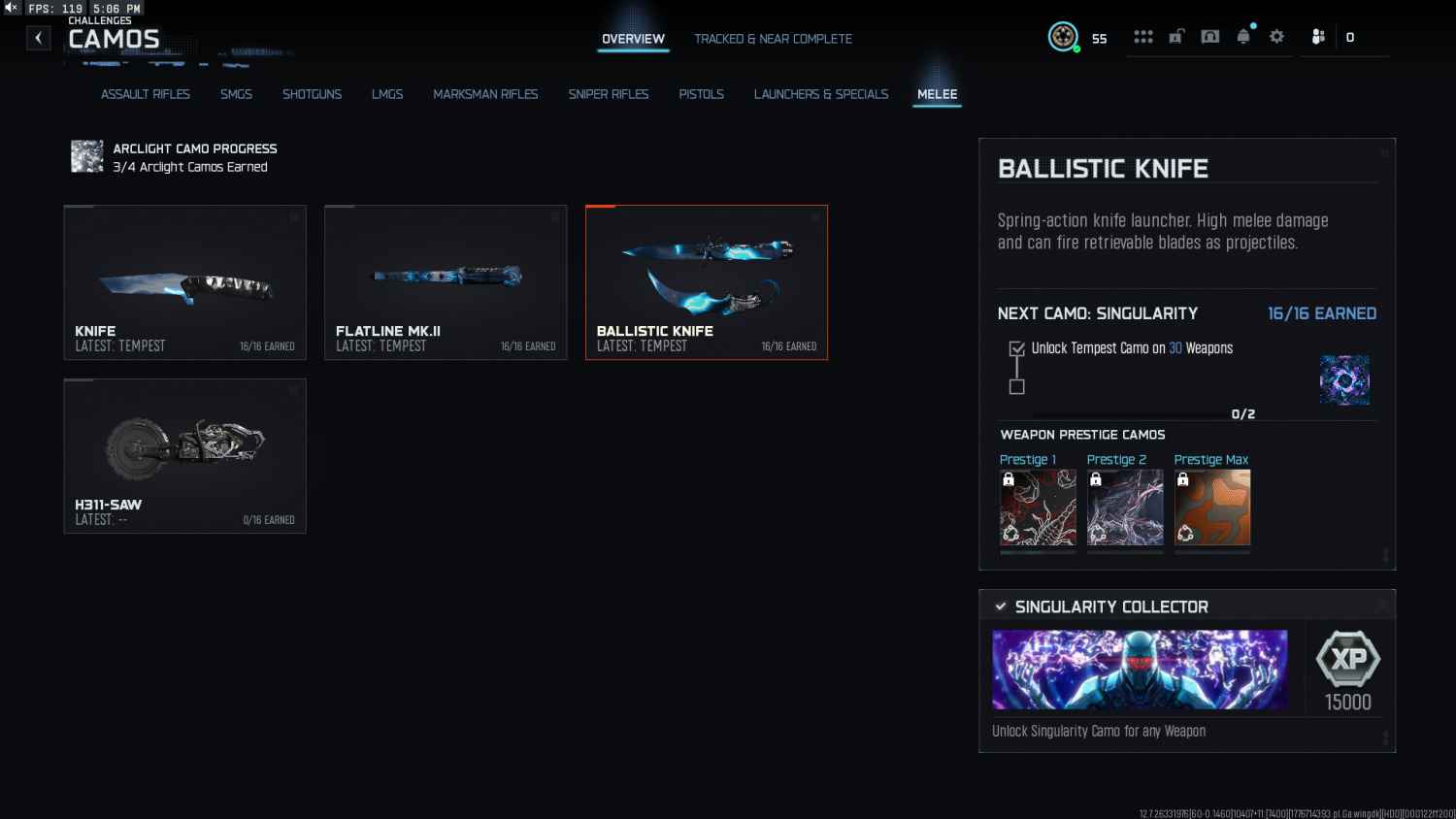Select the locked Prestige 1 camo

[x=1038, y=508]
